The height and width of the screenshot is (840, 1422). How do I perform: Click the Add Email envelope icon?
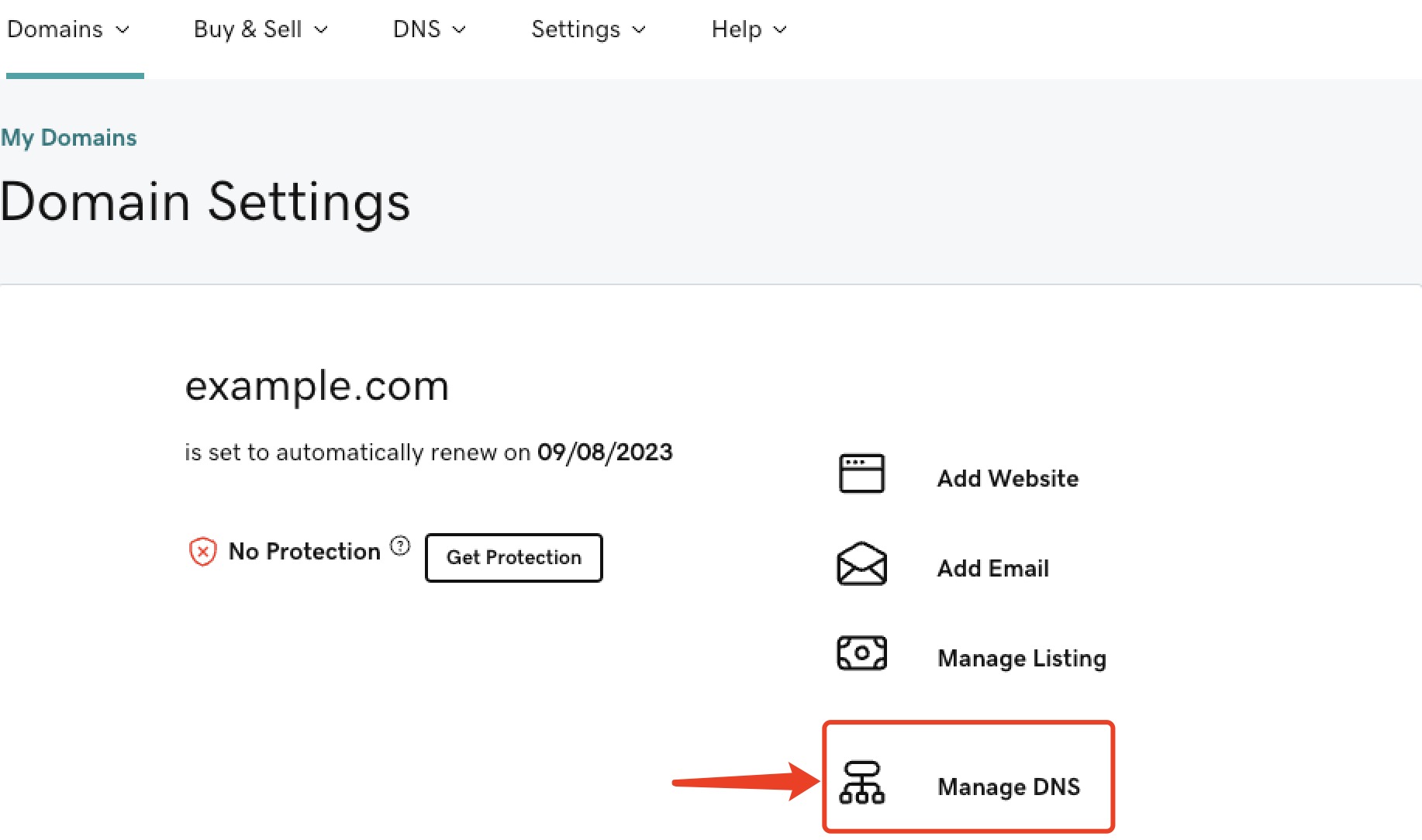(x=861, y=564)
